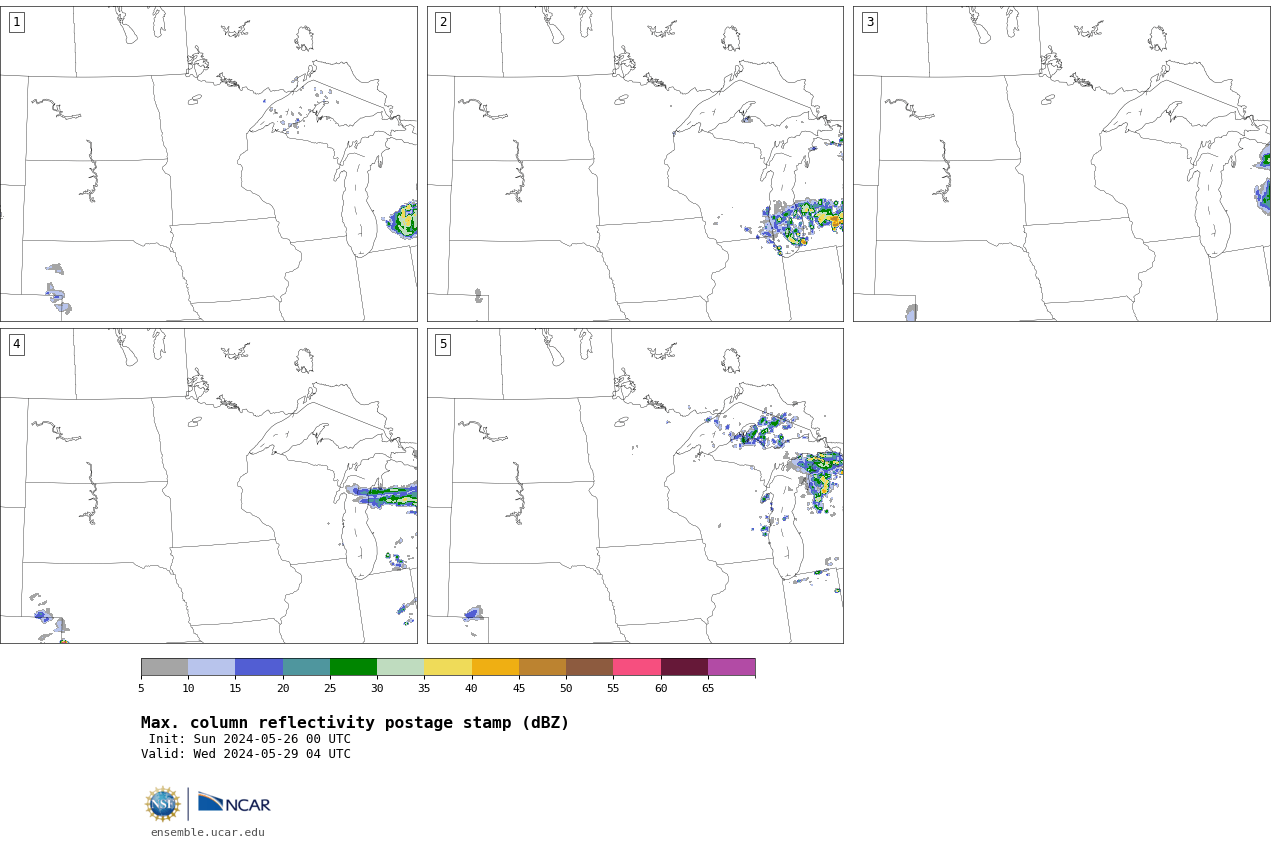
Task: Click the number label in panel 5
Action: point(443,344)
